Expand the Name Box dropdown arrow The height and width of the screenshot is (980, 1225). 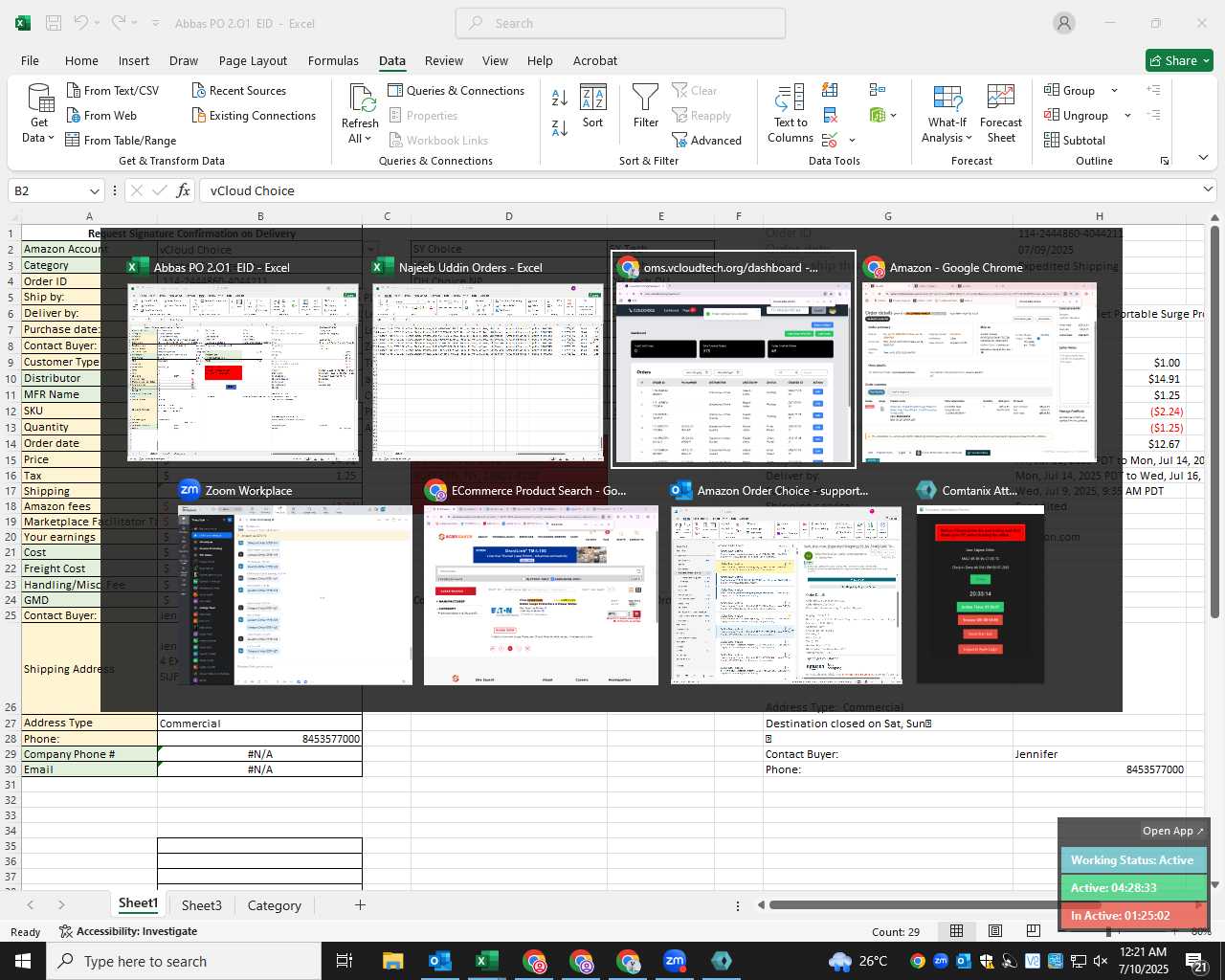pyautogui.click(x=94, y=190)
